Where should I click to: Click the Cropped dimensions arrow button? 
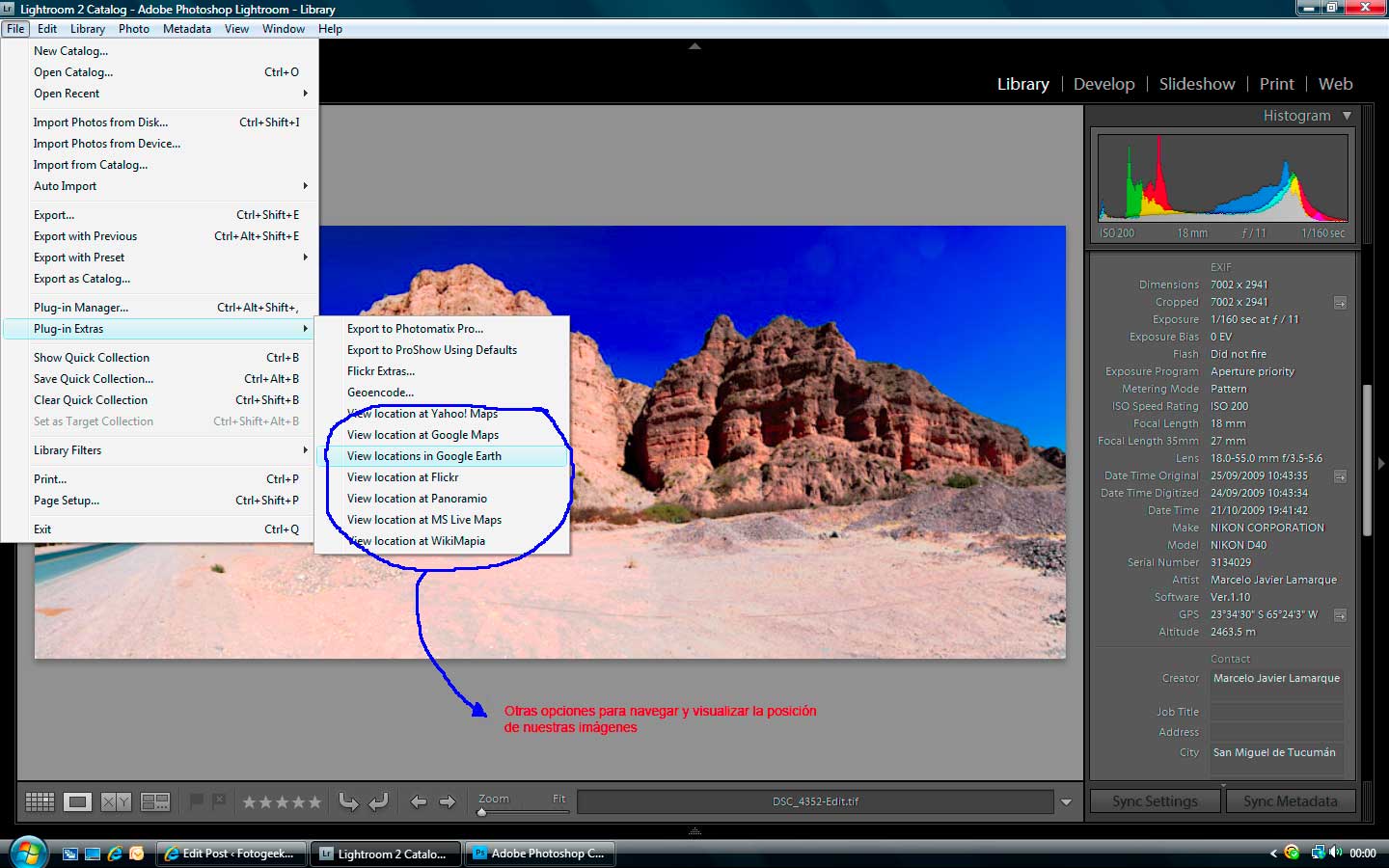tap(1340, 303)
